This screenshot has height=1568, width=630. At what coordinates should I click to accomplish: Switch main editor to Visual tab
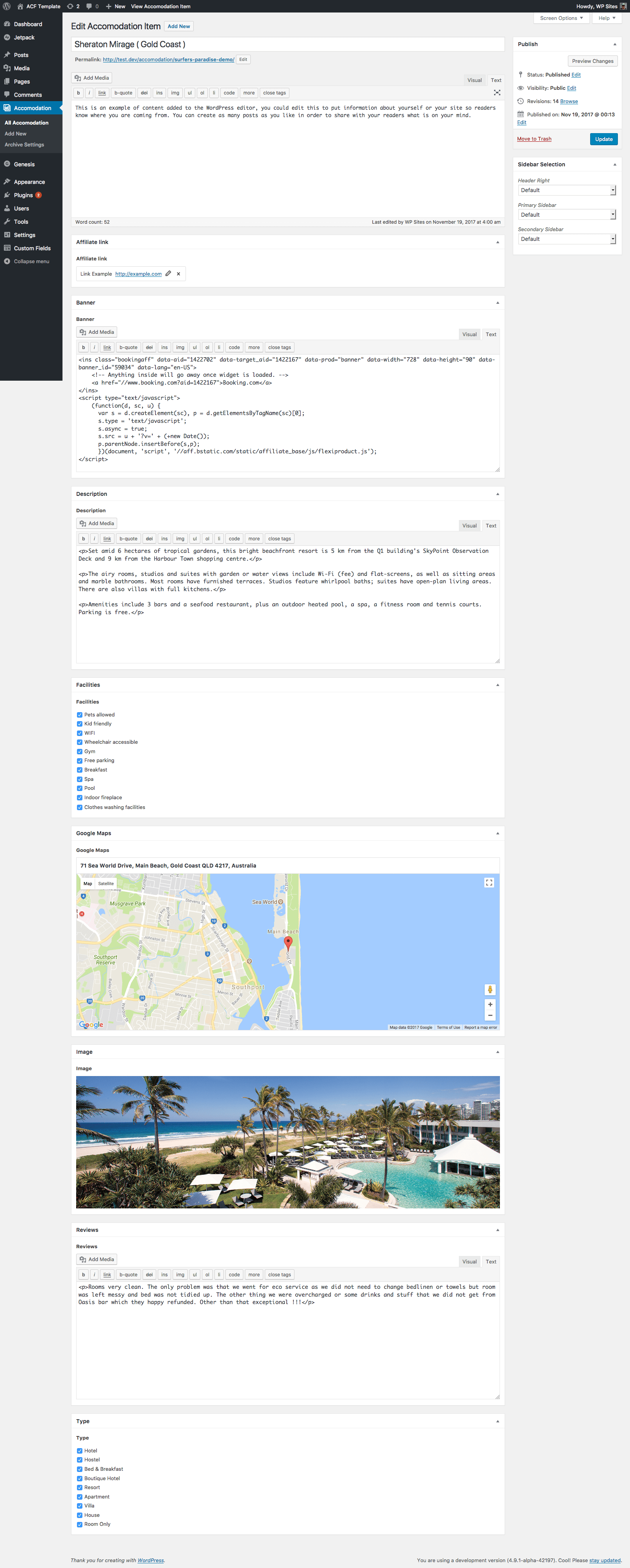point(474,80)
